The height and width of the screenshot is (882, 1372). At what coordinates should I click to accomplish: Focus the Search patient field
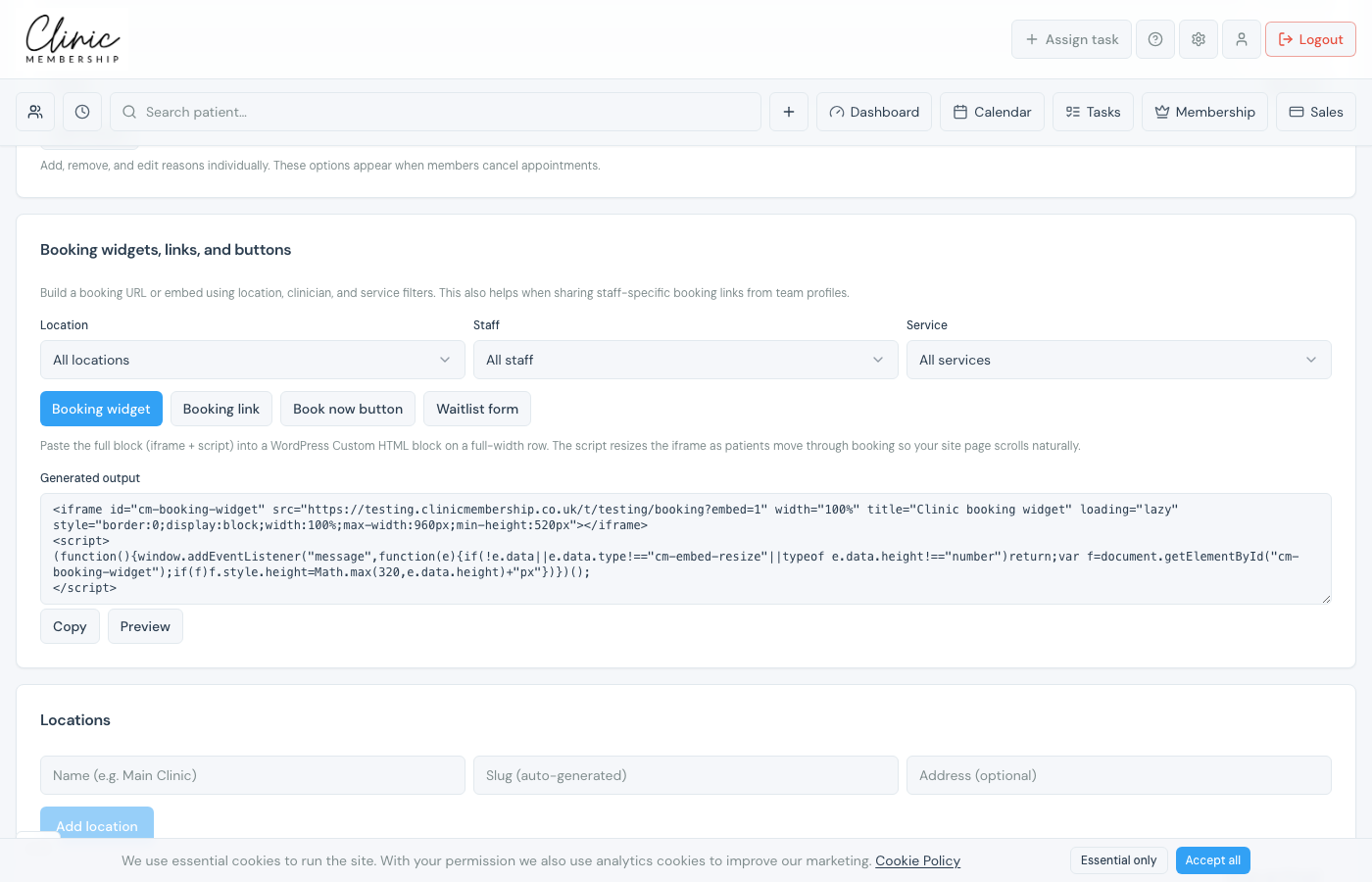tap(435, 112)
